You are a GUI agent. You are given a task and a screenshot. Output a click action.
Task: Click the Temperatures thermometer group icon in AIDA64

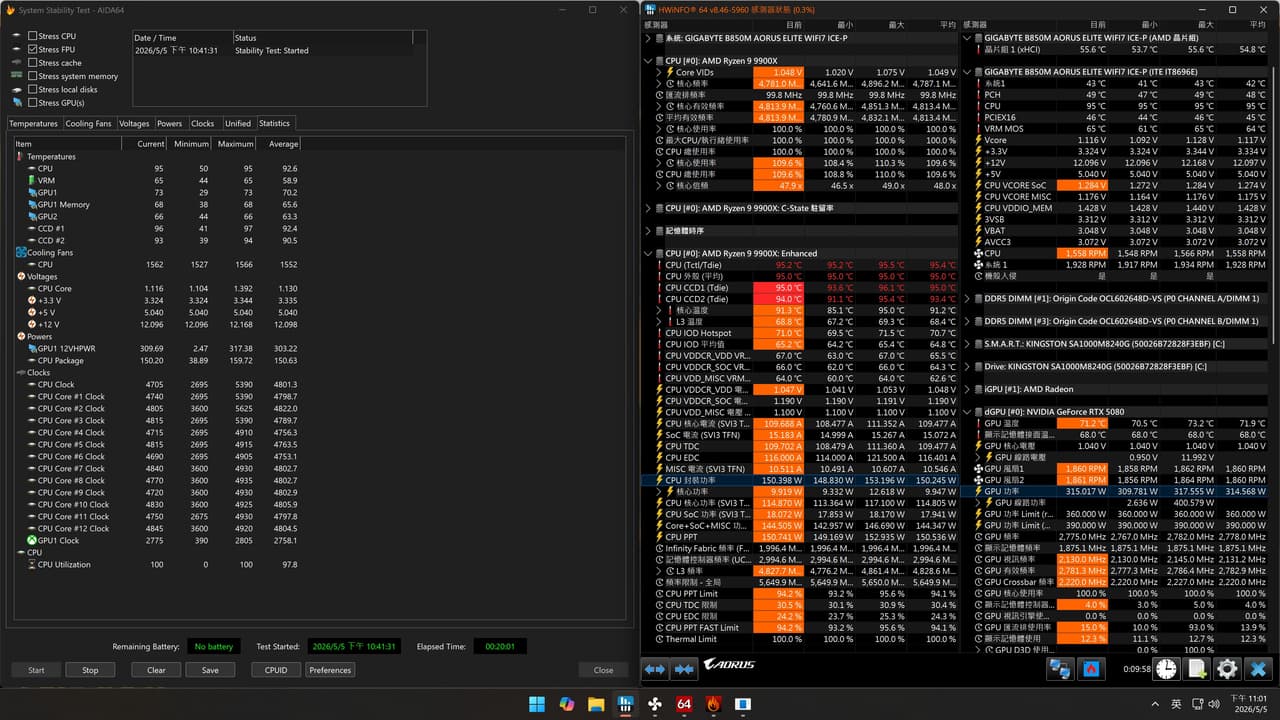20,156
